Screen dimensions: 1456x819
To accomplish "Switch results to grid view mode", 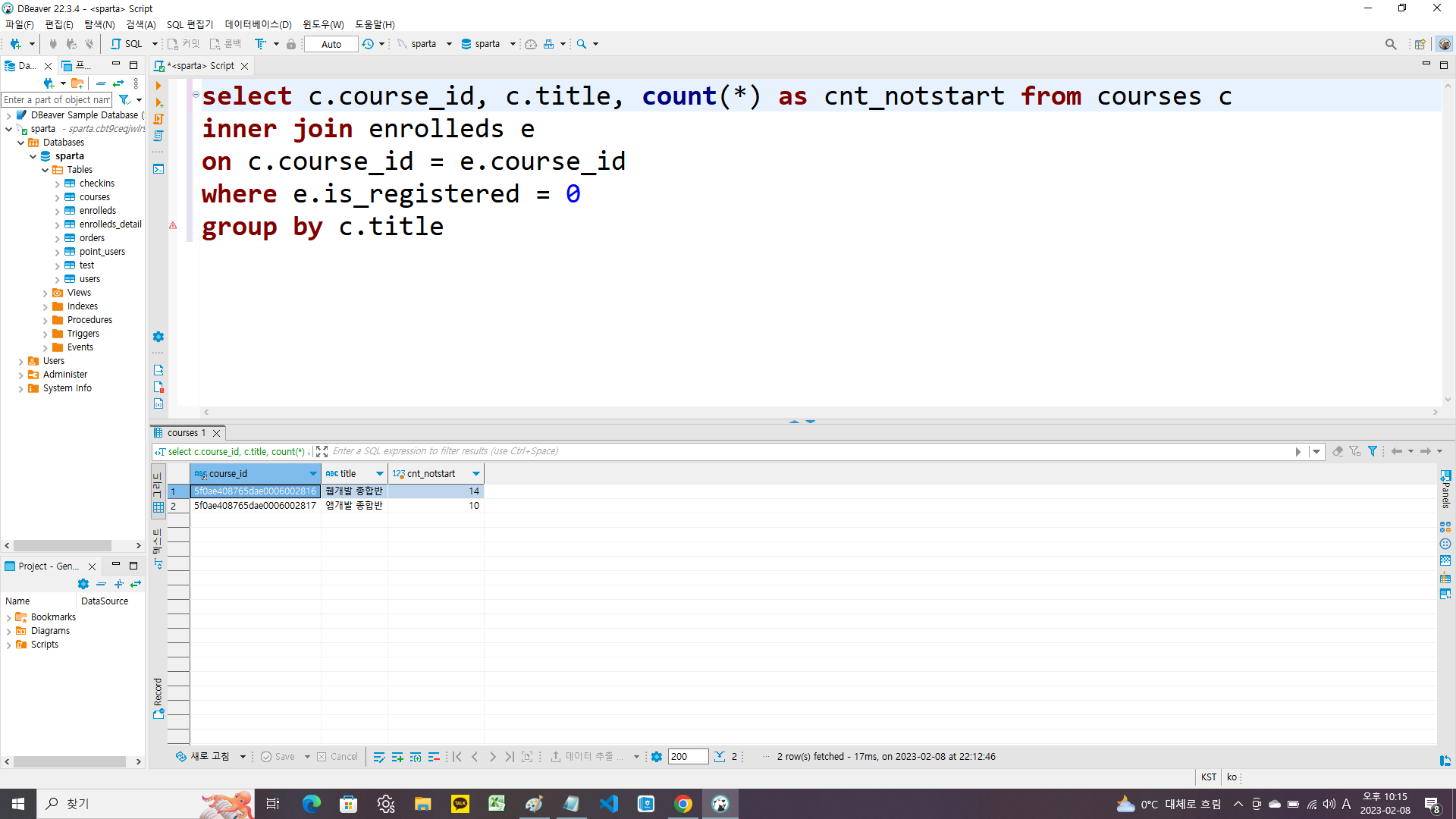I will coord(158,492).
